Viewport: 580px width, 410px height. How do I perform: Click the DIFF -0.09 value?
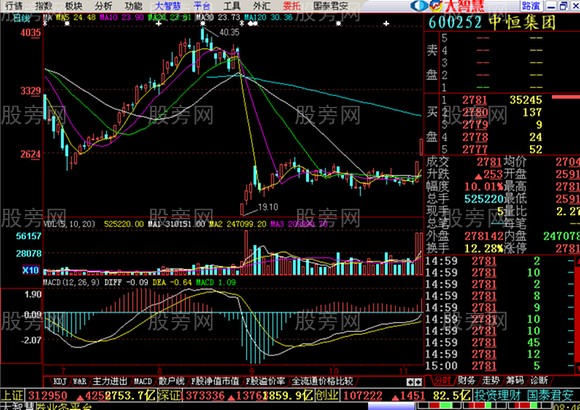(127, 282)
